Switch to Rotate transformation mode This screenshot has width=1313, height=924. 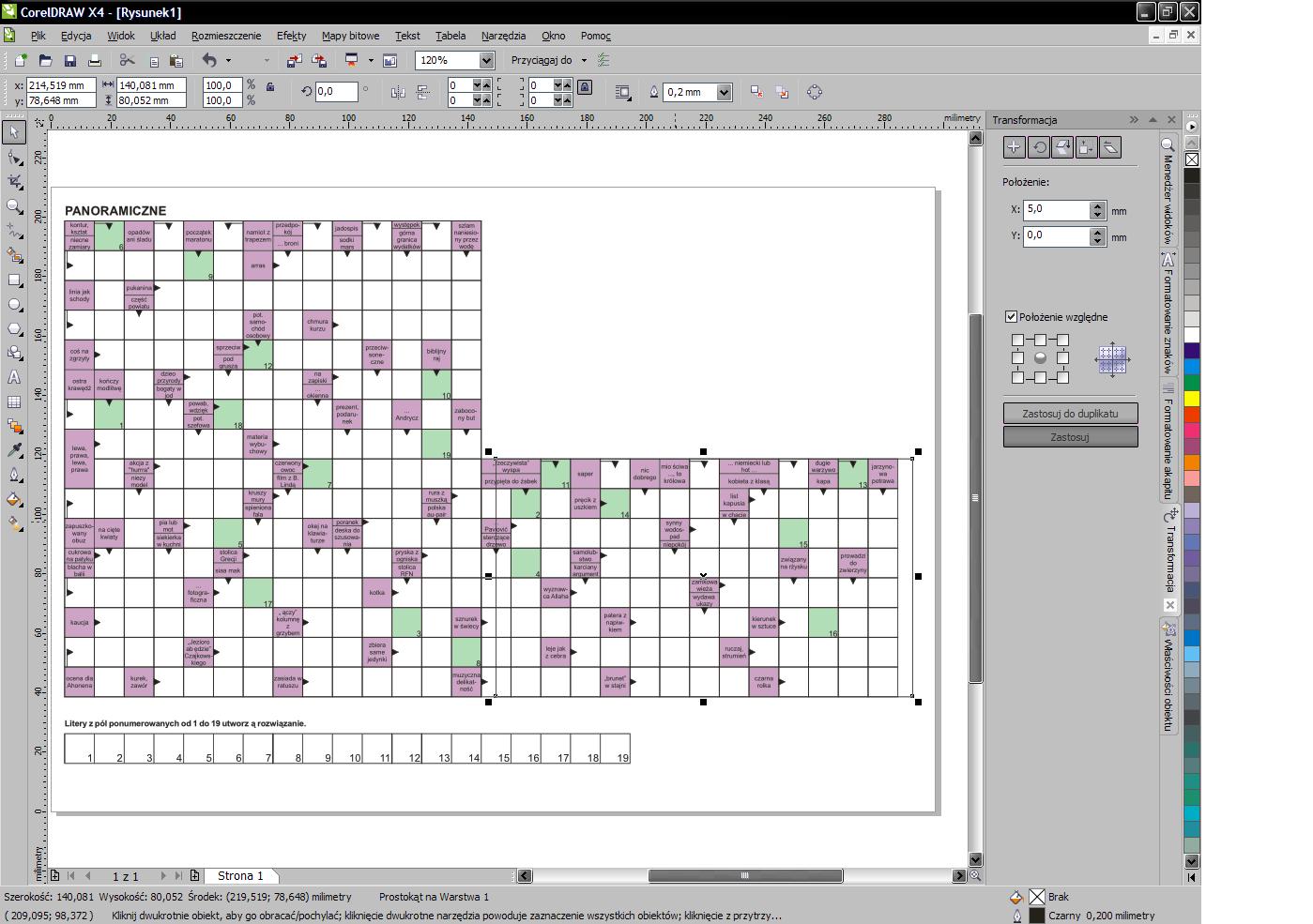point(1038,147)
